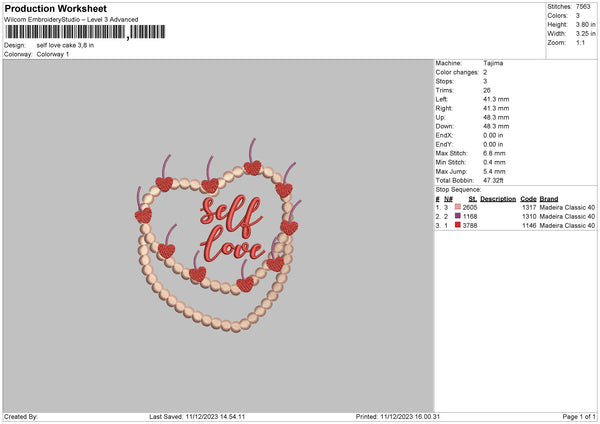The width and height of the screenshot is (600, 424).
Task: Click the Left value 41.3 mm
Action: click(496, 99)
